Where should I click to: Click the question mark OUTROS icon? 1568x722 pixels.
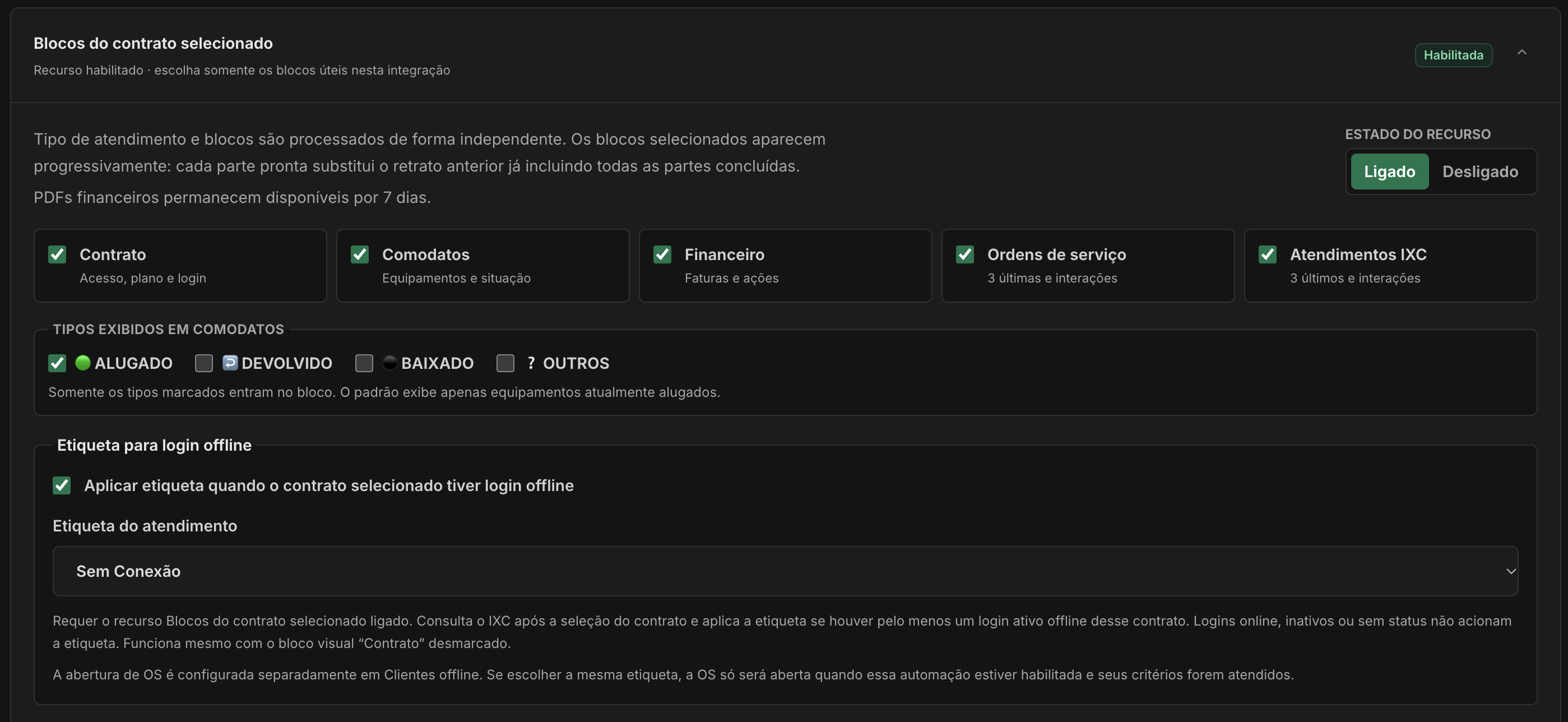(531, 363)
